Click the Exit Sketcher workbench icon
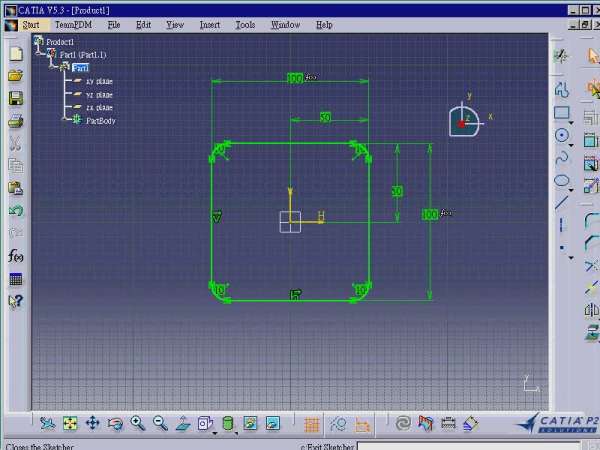The width and height of the screenshot is (600, 450). pos(561,56)
